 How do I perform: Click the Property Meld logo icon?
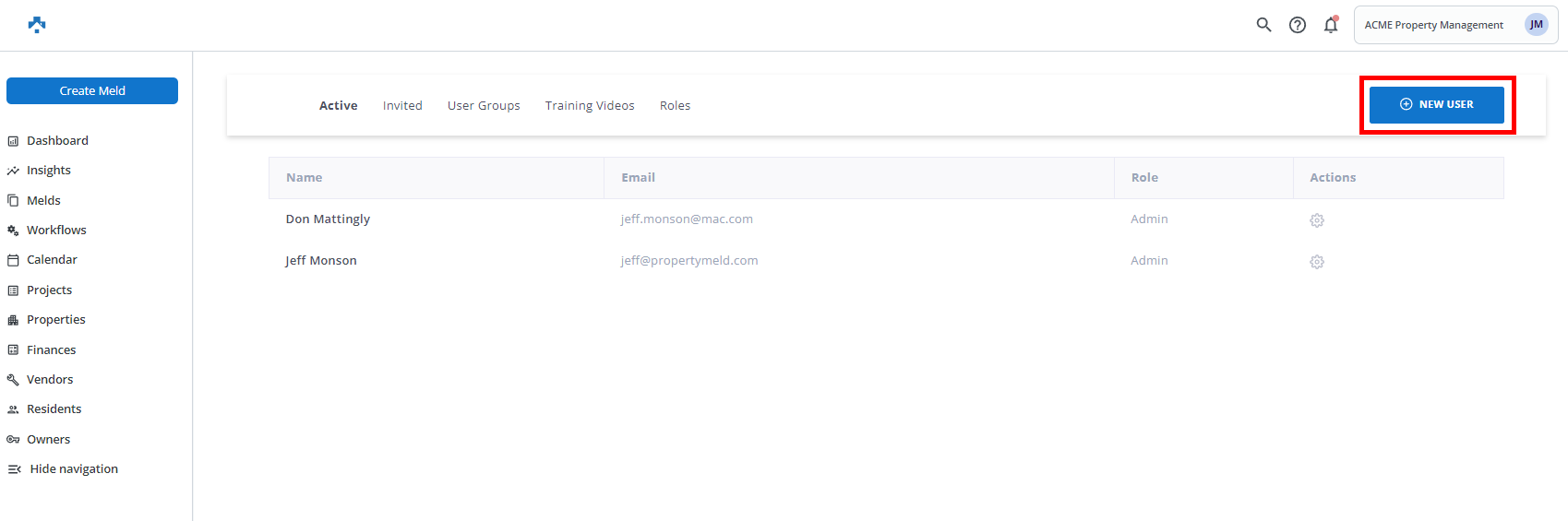pyautogui.click(x=37, y=25)
